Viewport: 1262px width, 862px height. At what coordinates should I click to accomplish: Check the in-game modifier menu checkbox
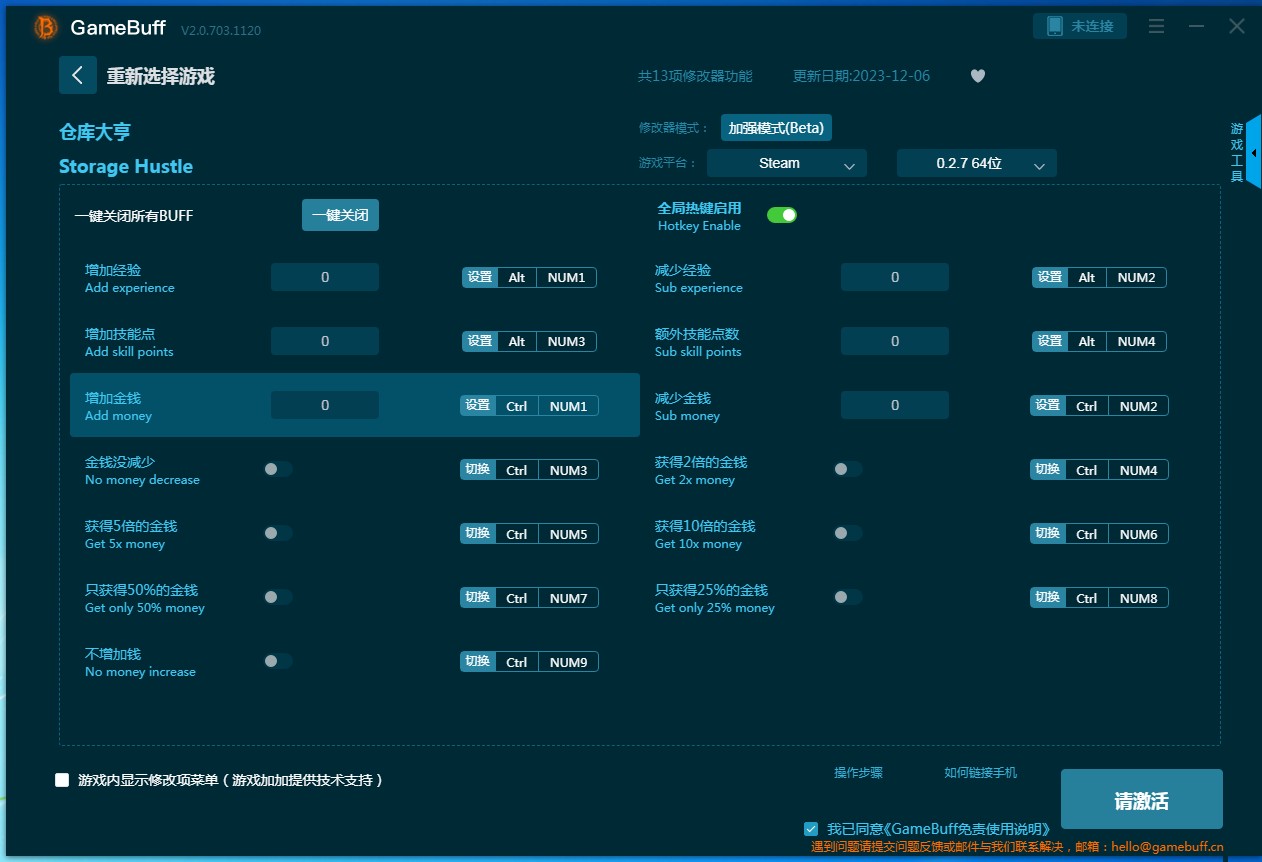click(62, 780)
